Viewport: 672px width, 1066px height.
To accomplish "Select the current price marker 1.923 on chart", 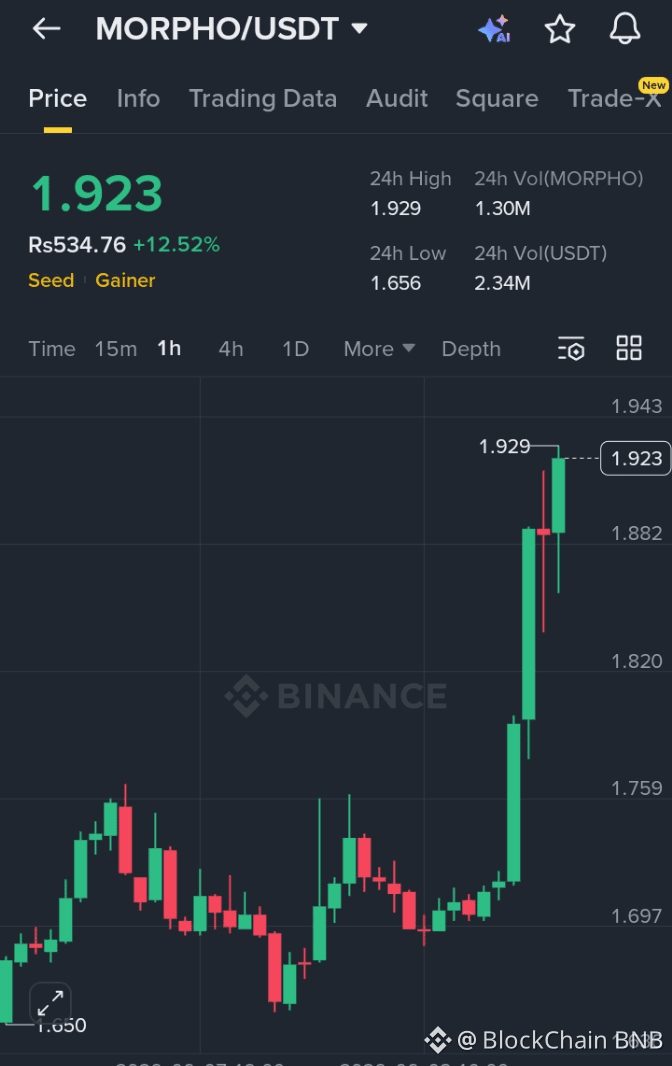I will coord(635,458).
